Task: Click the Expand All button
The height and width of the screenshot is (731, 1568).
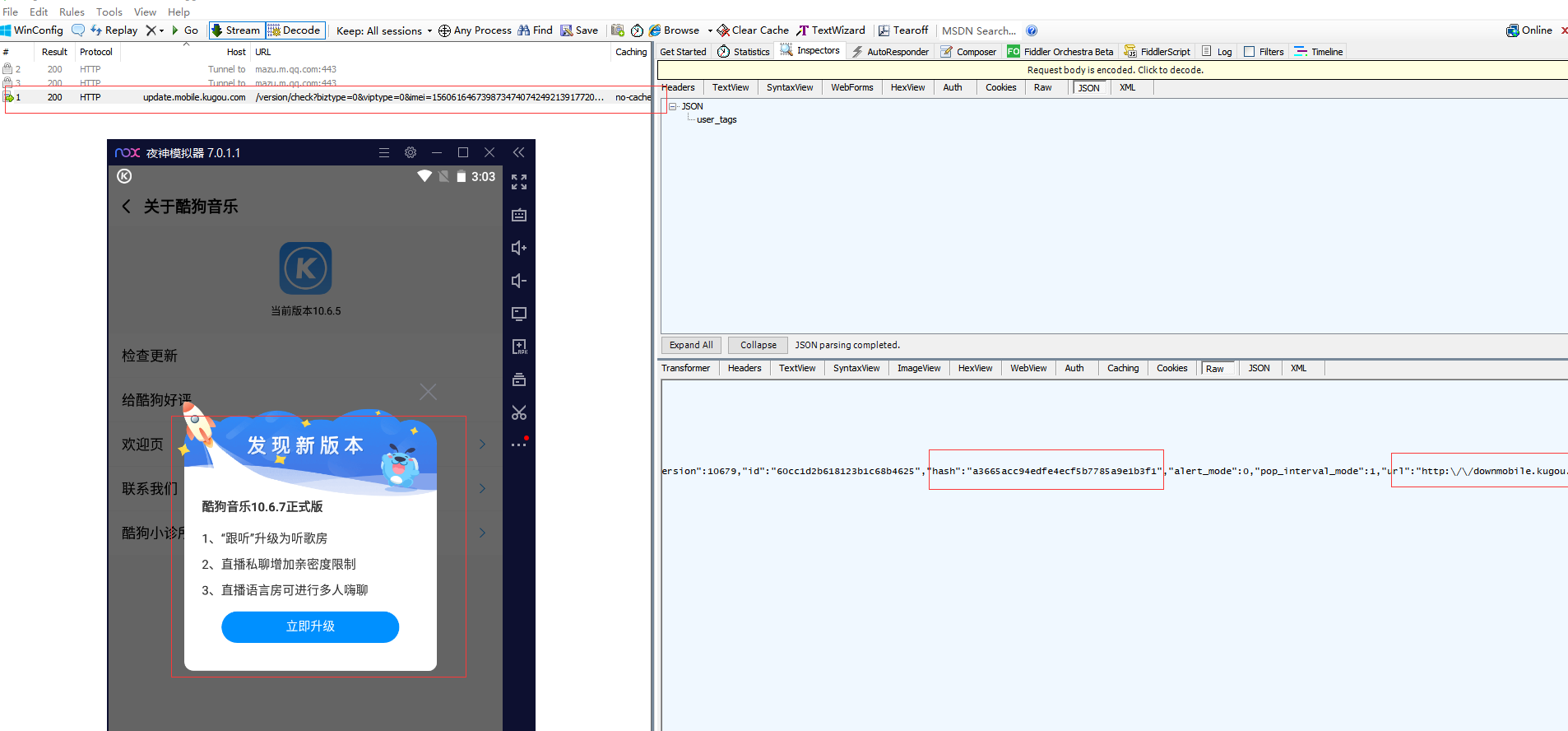Action: coord(691,345)
